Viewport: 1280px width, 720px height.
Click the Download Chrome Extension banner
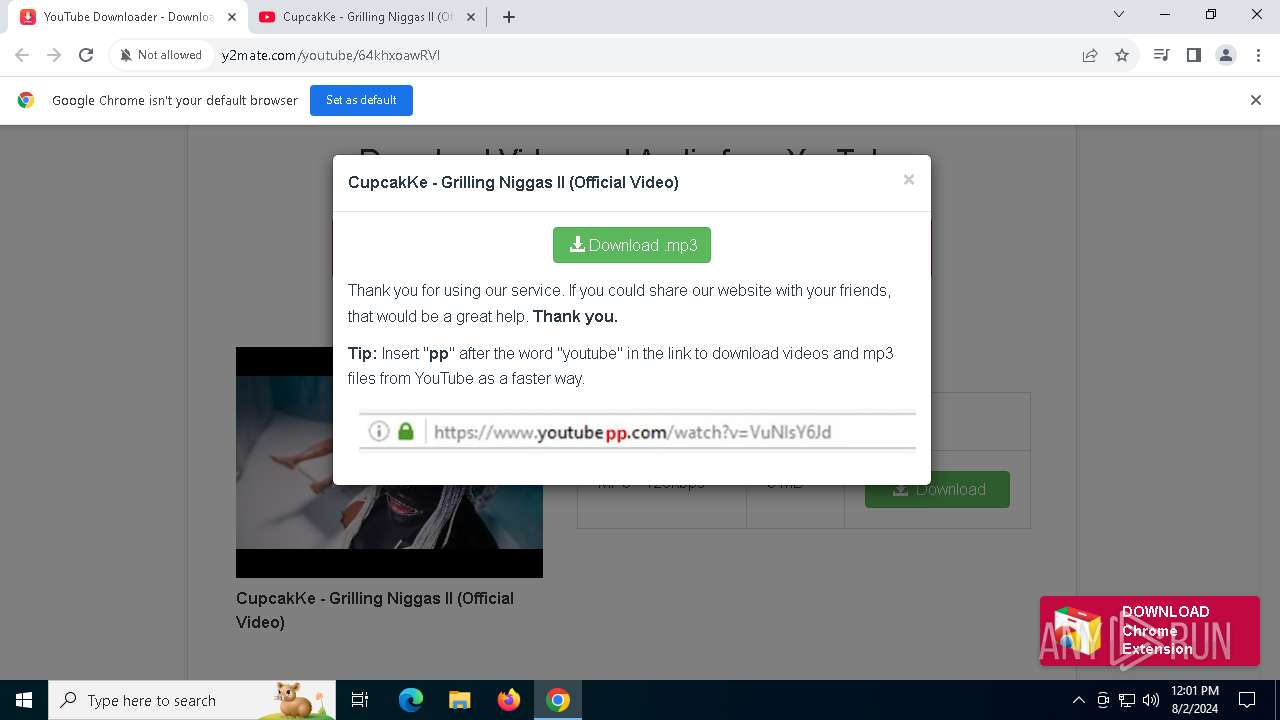(x=1150, y=631)
